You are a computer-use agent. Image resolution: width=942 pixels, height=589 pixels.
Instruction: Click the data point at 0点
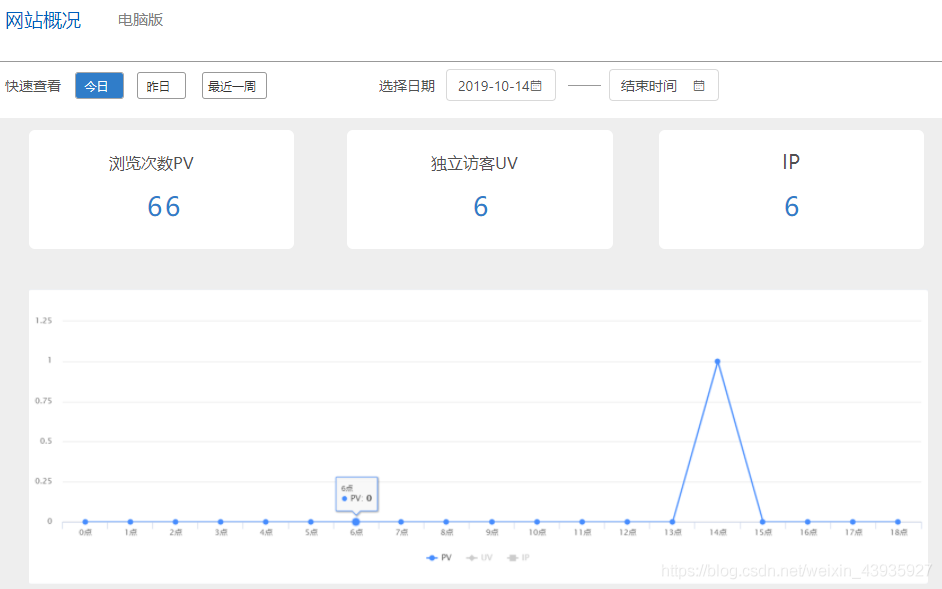pos(85,522)
